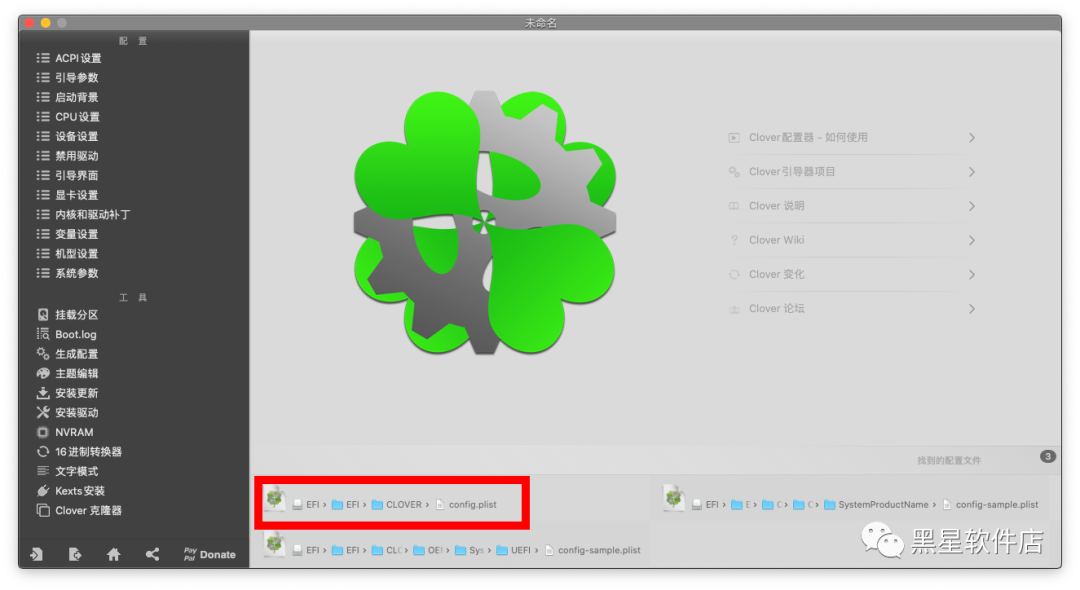Screen dimensions: 1080x590
Task: Click the export configuration icon in bottom bar
Action: [x=75, y=554]
